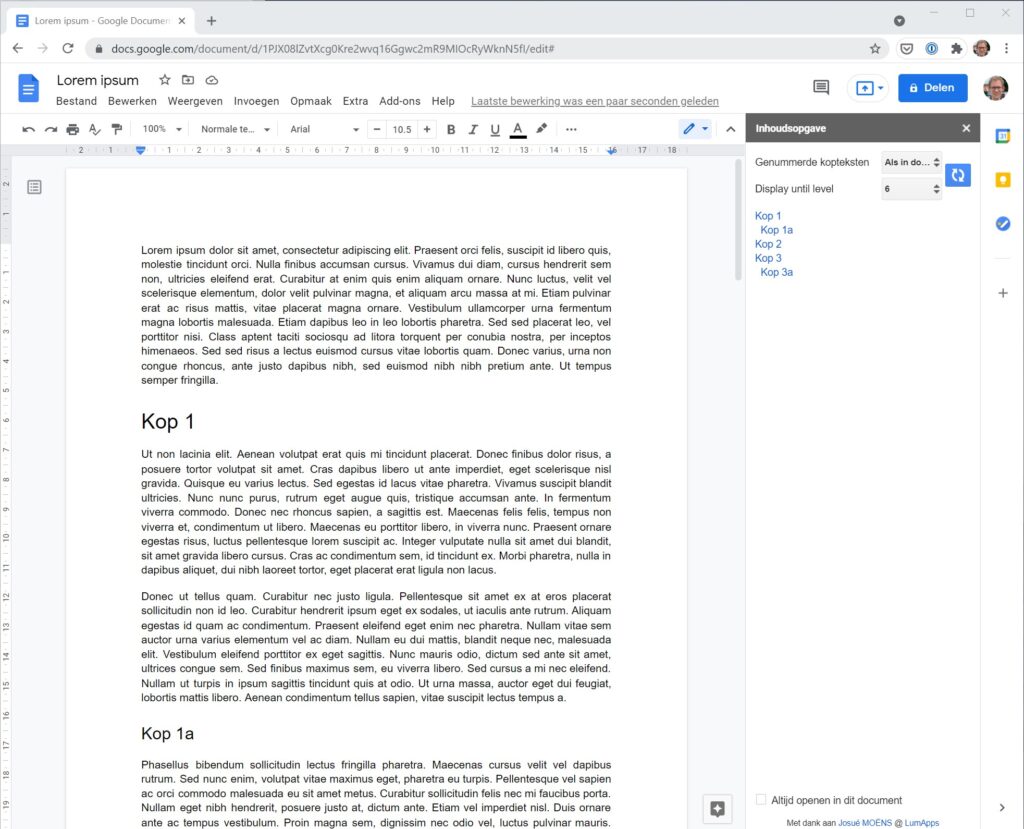Go back in Chrome browser
The height and width of the screenshot is (829, 1024).
(x=18, y=48)
